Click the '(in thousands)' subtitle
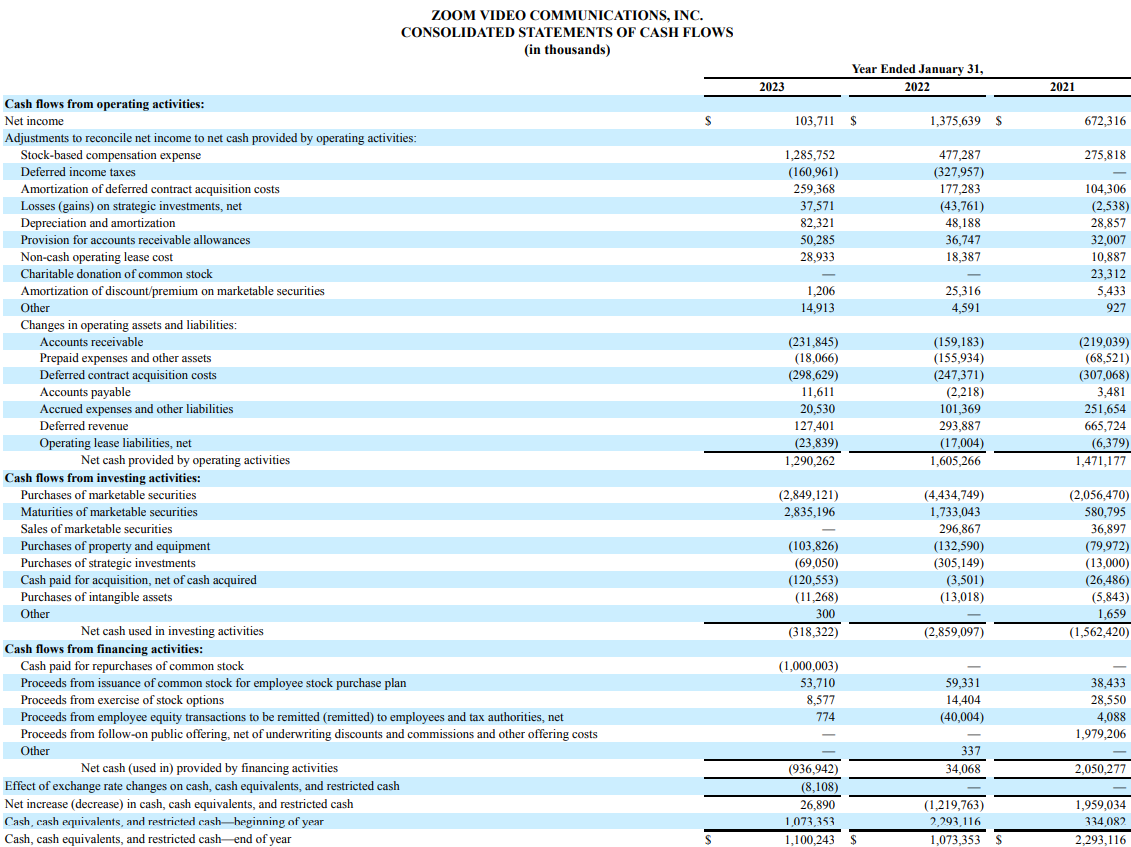 [x=567, y=50]
